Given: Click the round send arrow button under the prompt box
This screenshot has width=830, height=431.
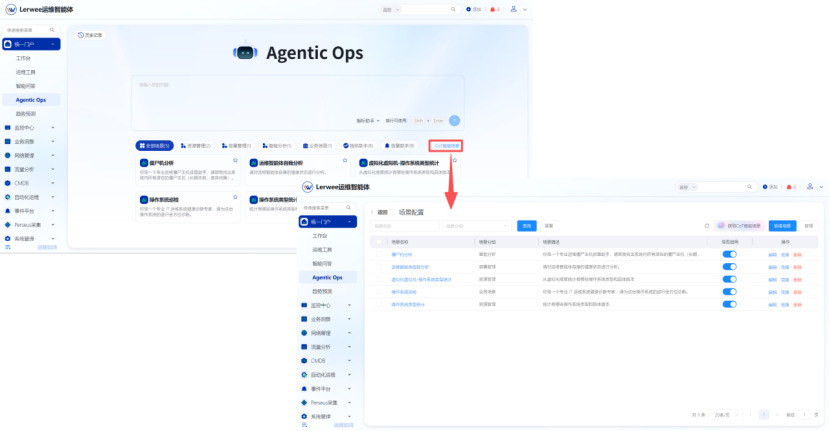Looking at the screenshot, I should point(454,121).
